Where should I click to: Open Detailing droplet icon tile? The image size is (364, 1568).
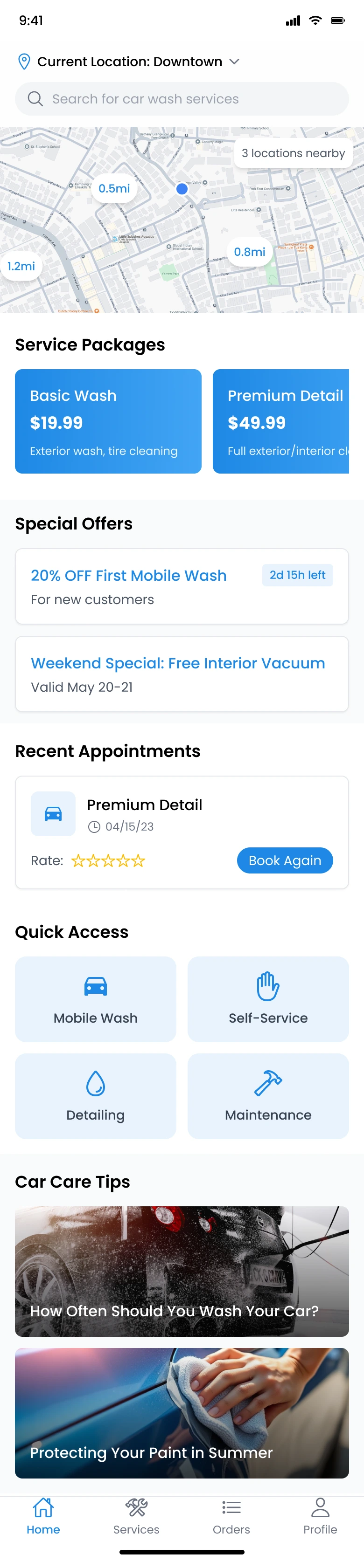96,1096
